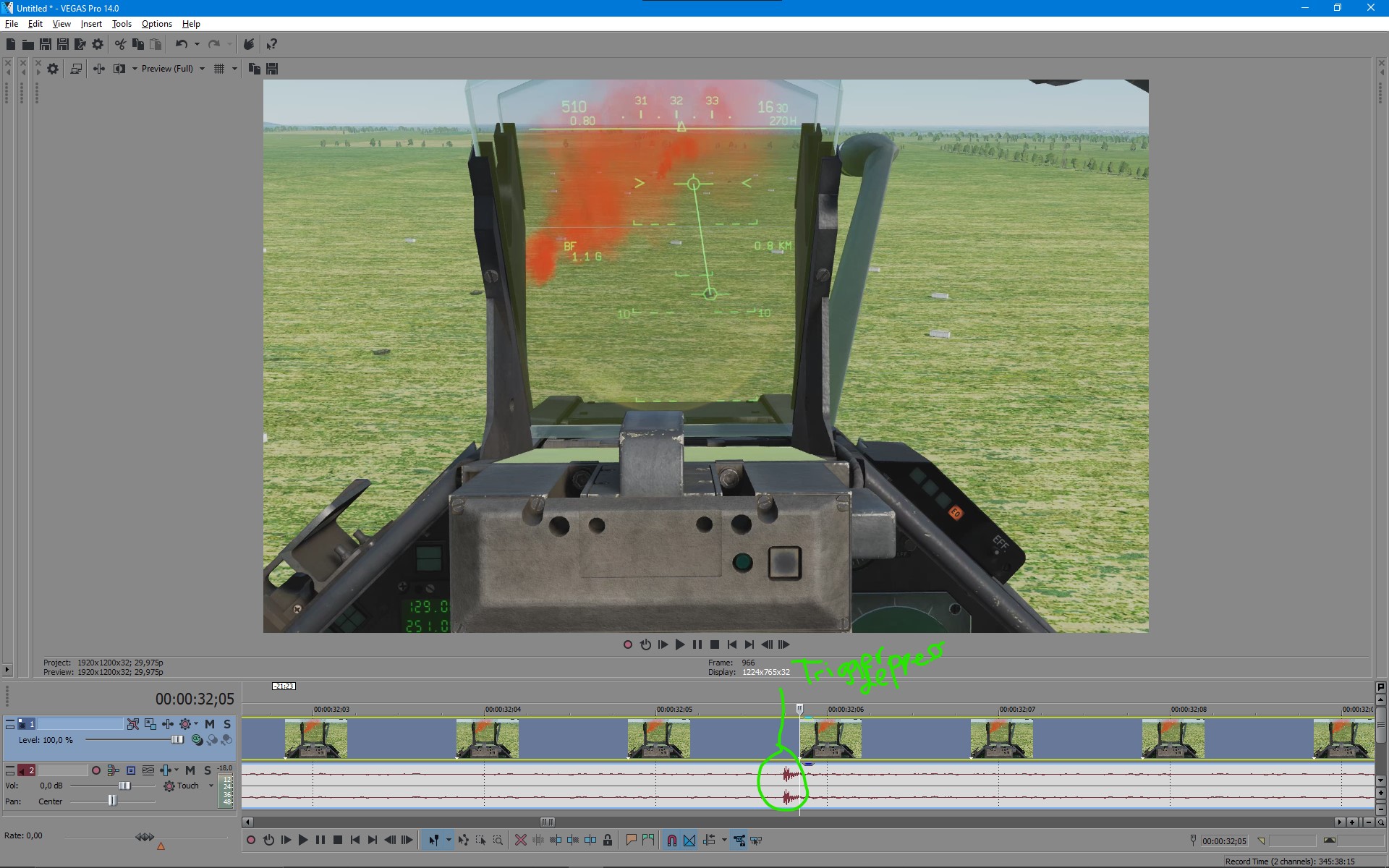This screenshot has width=1389, height=868.
Task: Adjust the video track Level slider
Action: coord(177,740)
